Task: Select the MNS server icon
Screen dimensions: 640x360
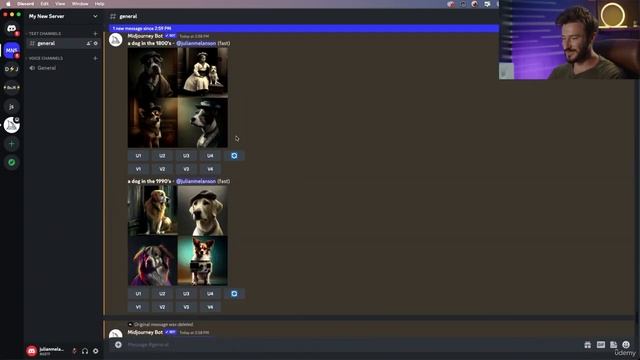Action: pyautogui.click(x=11, y=50)
